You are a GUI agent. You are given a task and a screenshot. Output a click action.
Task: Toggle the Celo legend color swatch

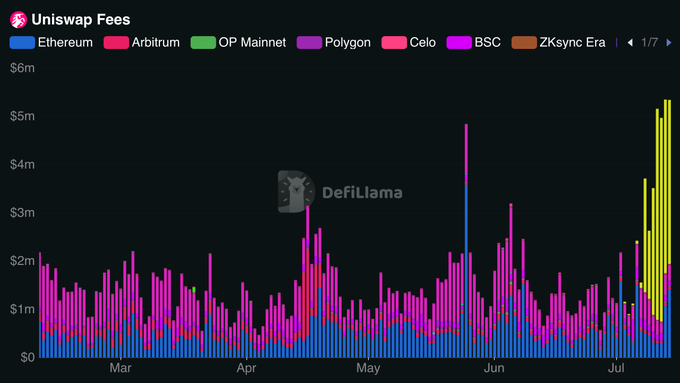(x=394, y=43)
